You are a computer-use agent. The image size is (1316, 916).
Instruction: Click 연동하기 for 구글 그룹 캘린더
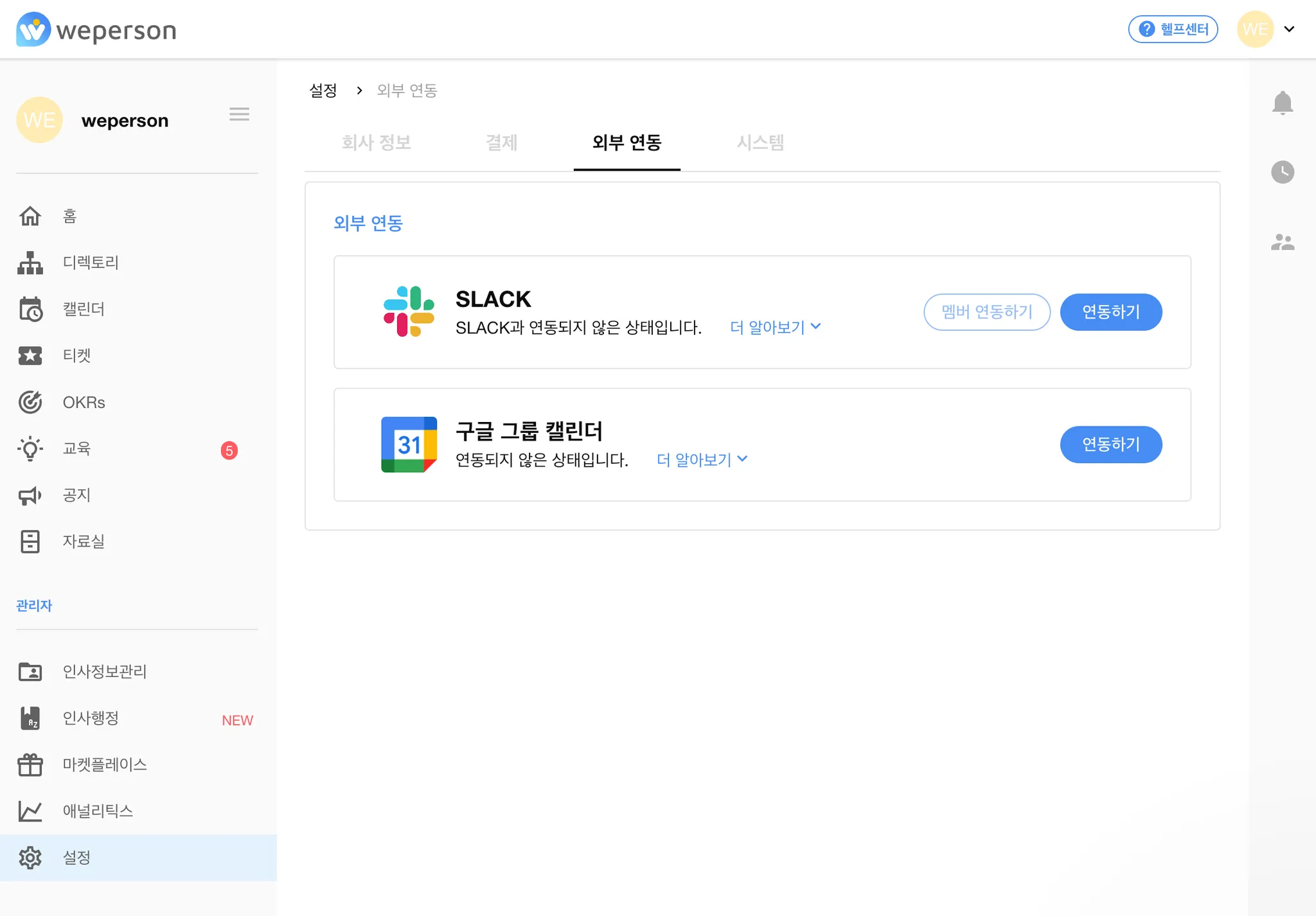1110,445
